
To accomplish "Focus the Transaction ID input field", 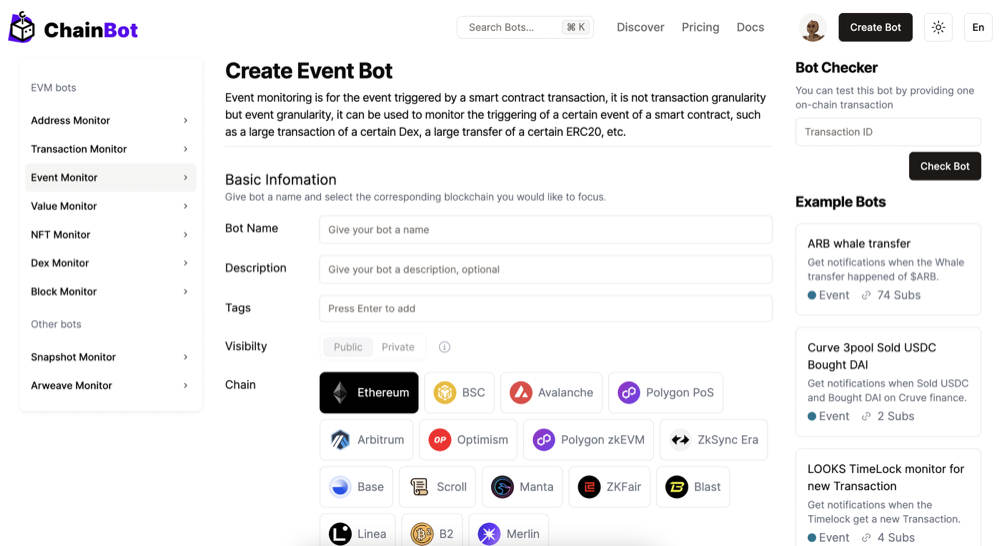I will click(x=888, y=132).
